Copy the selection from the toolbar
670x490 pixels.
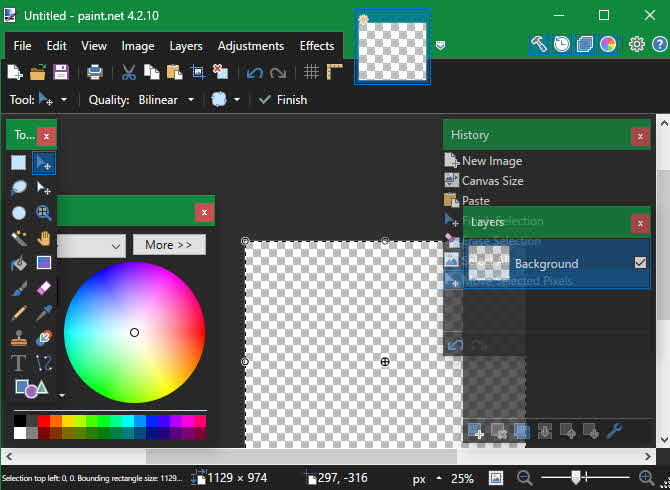pyautogui.click(x=152, y=72)
